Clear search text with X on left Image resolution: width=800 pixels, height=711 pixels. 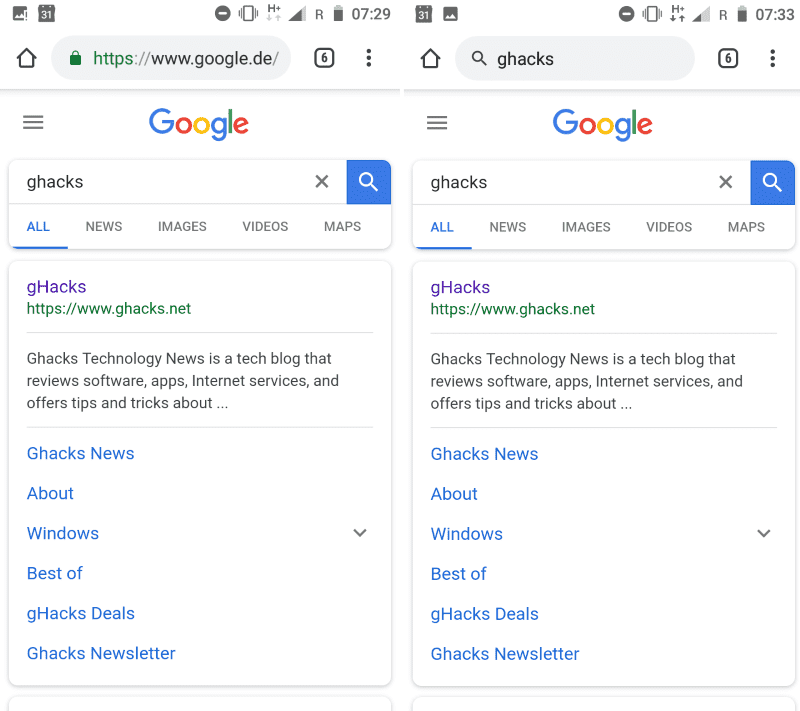(x=322, y=182)
